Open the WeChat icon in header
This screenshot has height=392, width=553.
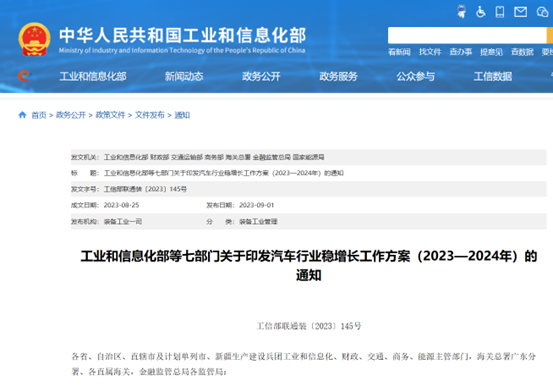point(542,12)
